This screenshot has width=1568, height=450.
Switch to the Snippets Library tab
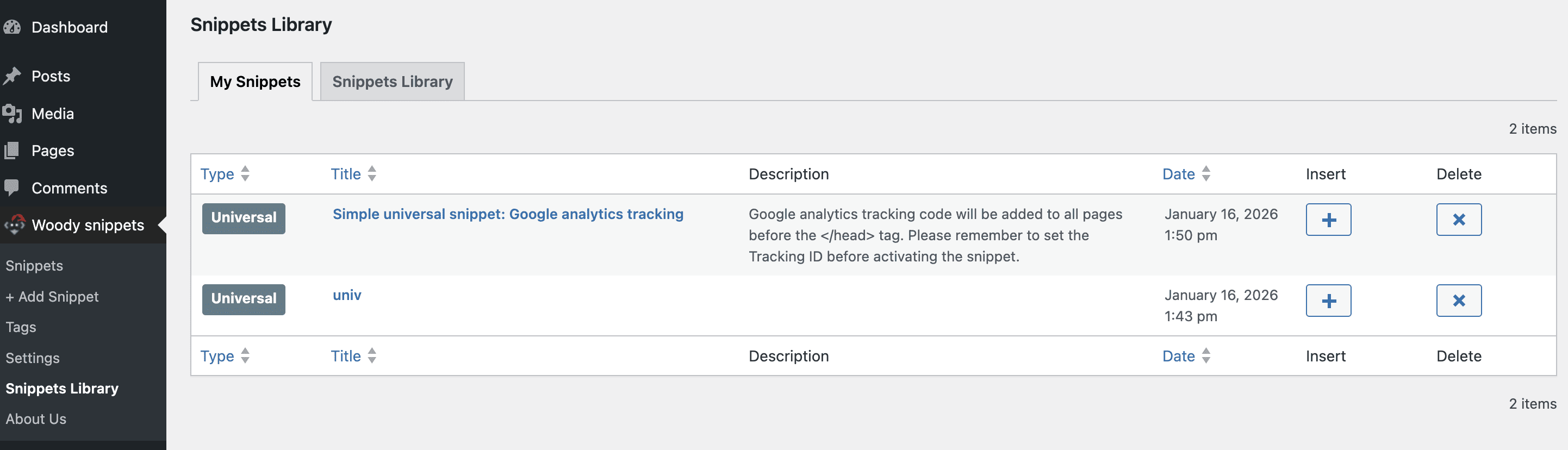pyautogui.click(x=392, y=82)
